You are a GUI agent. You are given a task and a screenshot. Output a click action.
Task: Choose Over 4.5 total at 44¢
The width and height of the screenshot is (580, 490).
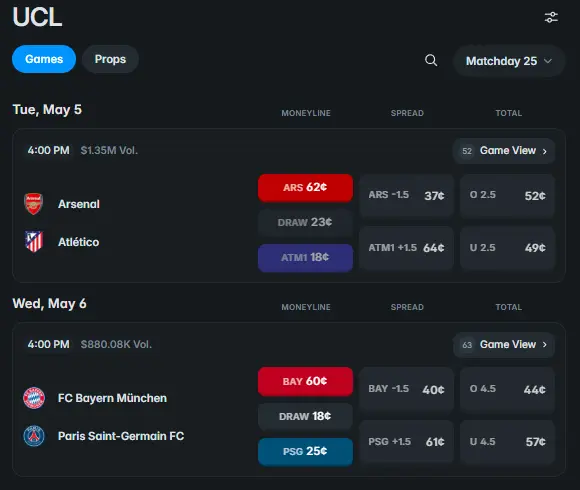507,389
